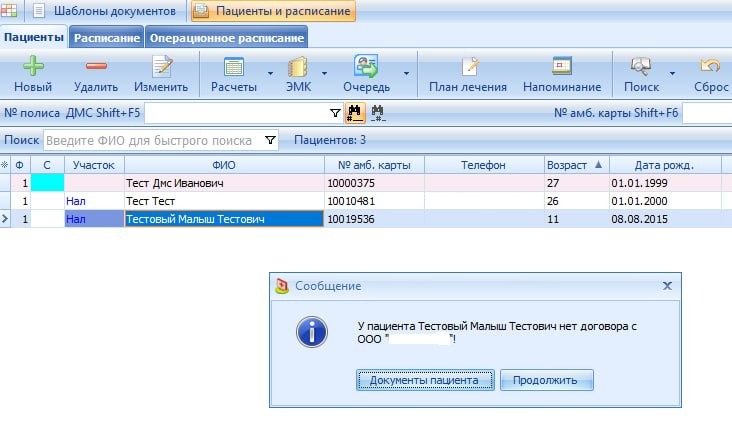Open the Операционное расписание tab
This screenshot has height=421, width=732.
pyautogui.click(x=227, y=38)
